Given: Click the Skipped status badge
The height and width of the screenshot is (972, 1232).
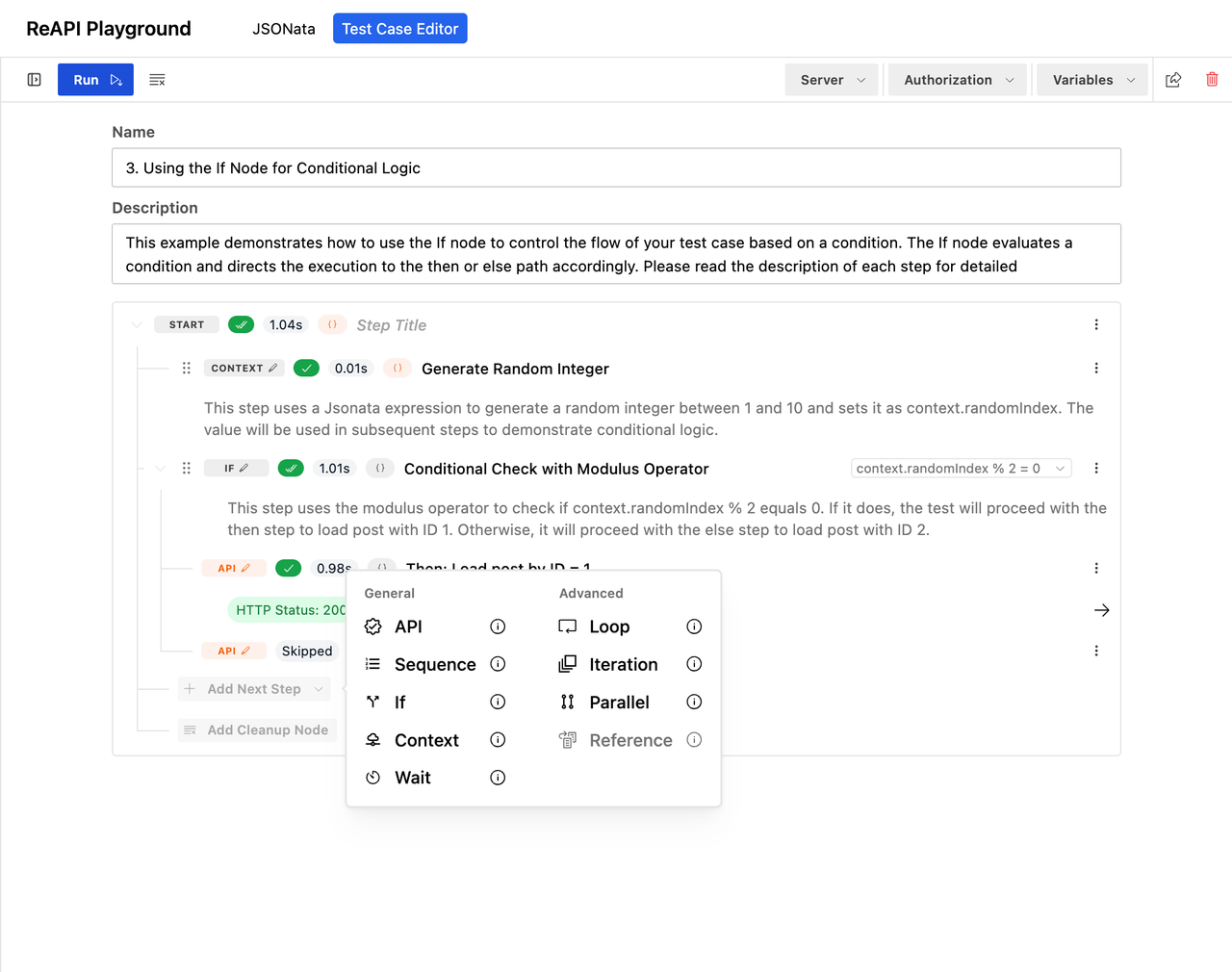Looking at the screenshot, I should tap(307, 652).
